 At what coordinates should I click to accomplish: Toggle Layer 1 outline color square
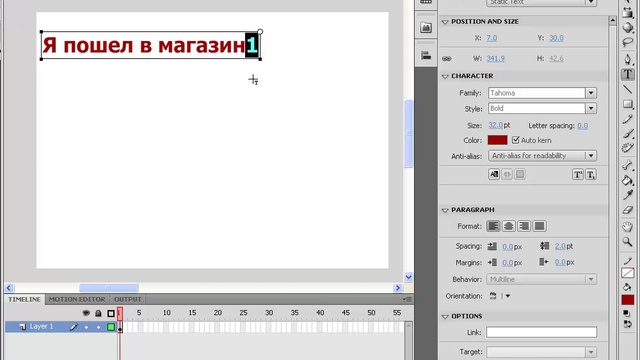[111, 327]
